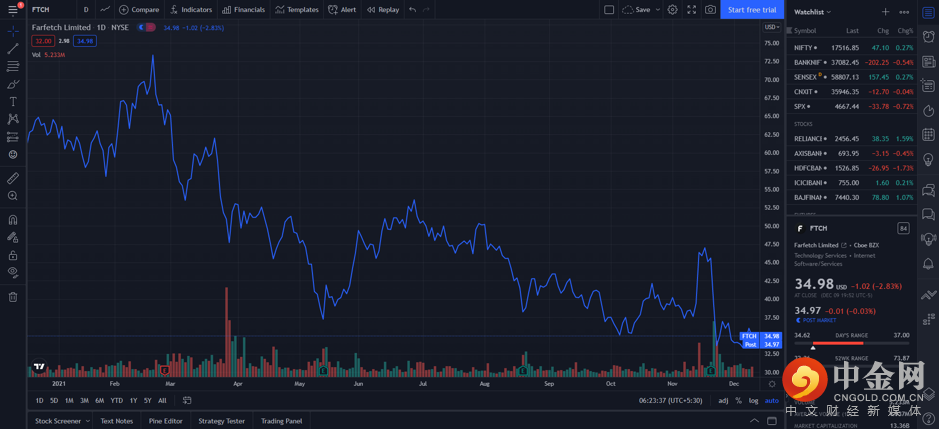Viewport: 939px width, 429px height.
Task: Open the Financials menu
Action: pos(243,10)
